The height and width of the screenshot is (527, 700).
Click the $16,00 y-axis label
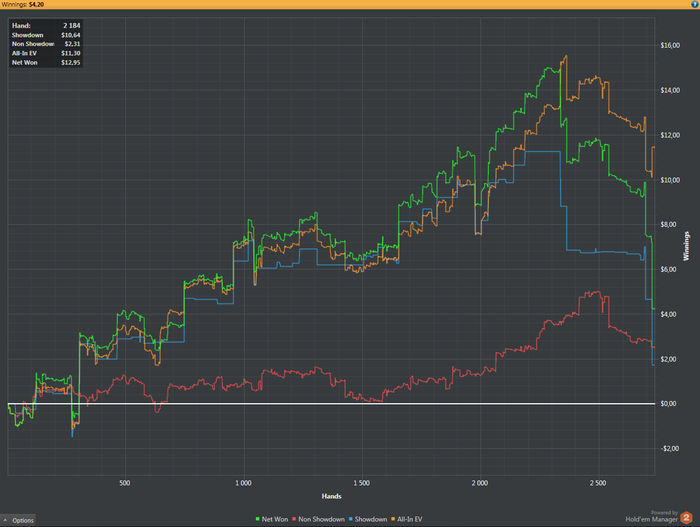[x=670, y=45]
